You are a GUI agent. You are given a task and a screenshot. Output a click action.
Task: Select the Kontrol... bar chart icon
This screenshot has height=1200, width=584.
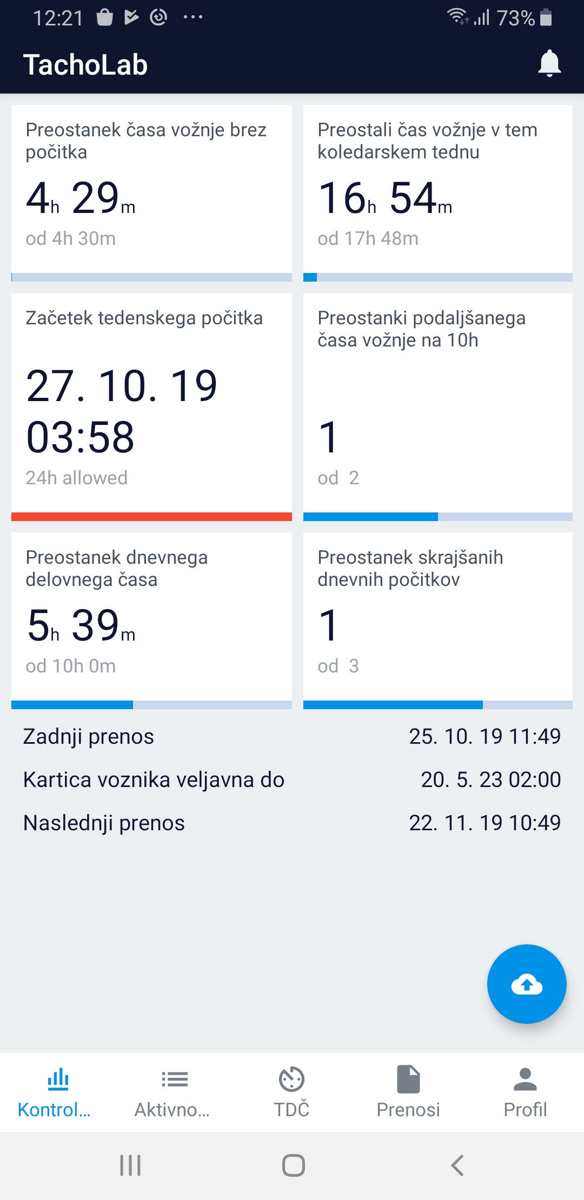pyautogui.click(x=58, y=1079)
